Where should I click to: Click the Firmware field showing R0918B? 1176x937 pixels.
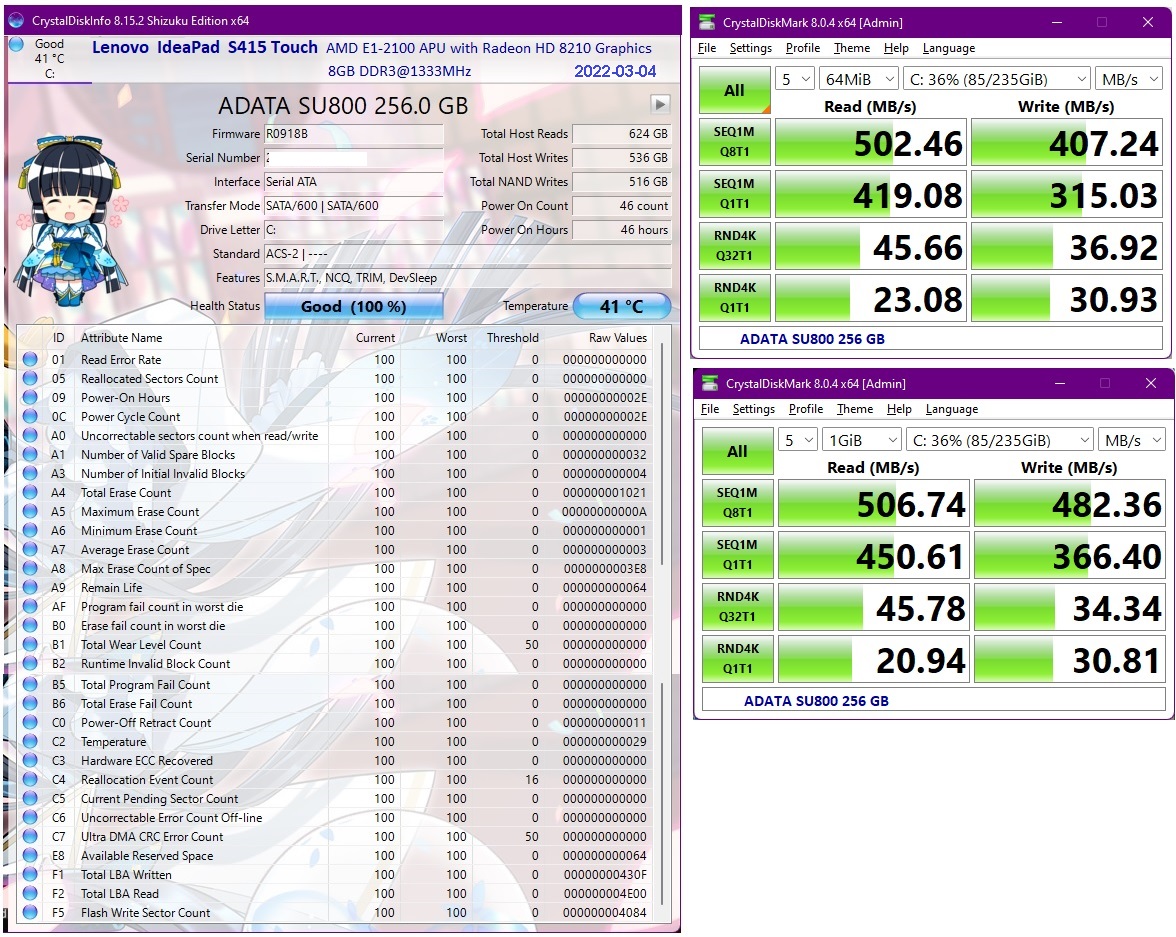click(x=353, y=134)
